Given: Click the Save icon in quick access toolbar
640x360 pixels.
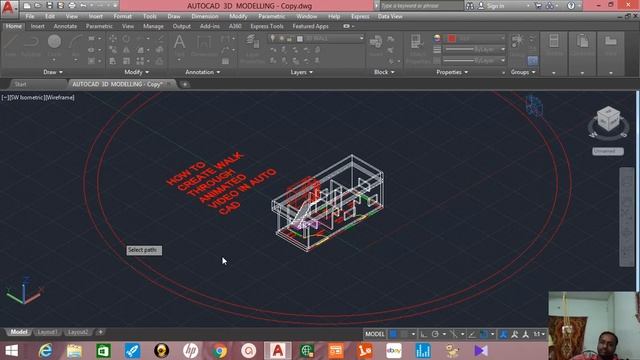Looking at the screenshot, I should click(x=49, y=5).
